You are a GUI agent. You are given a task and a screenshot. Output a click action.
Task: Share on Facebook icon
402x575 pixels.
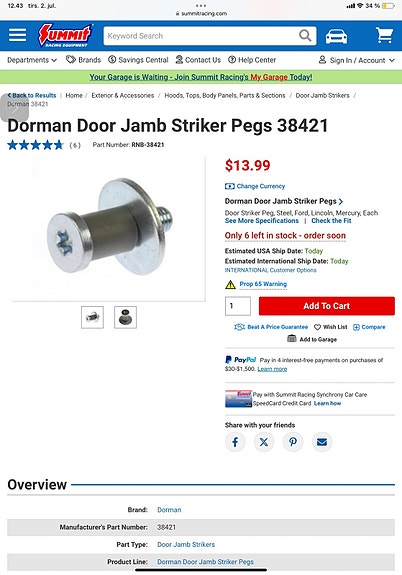[x=235, y=442]
